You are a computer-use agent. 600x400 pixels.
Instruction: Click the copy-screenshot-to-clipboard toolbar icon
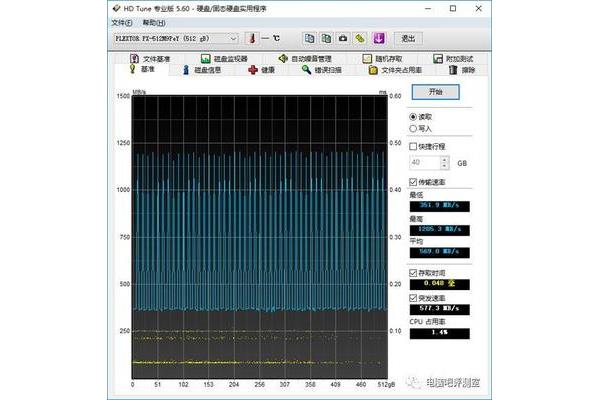coord(326,38)
